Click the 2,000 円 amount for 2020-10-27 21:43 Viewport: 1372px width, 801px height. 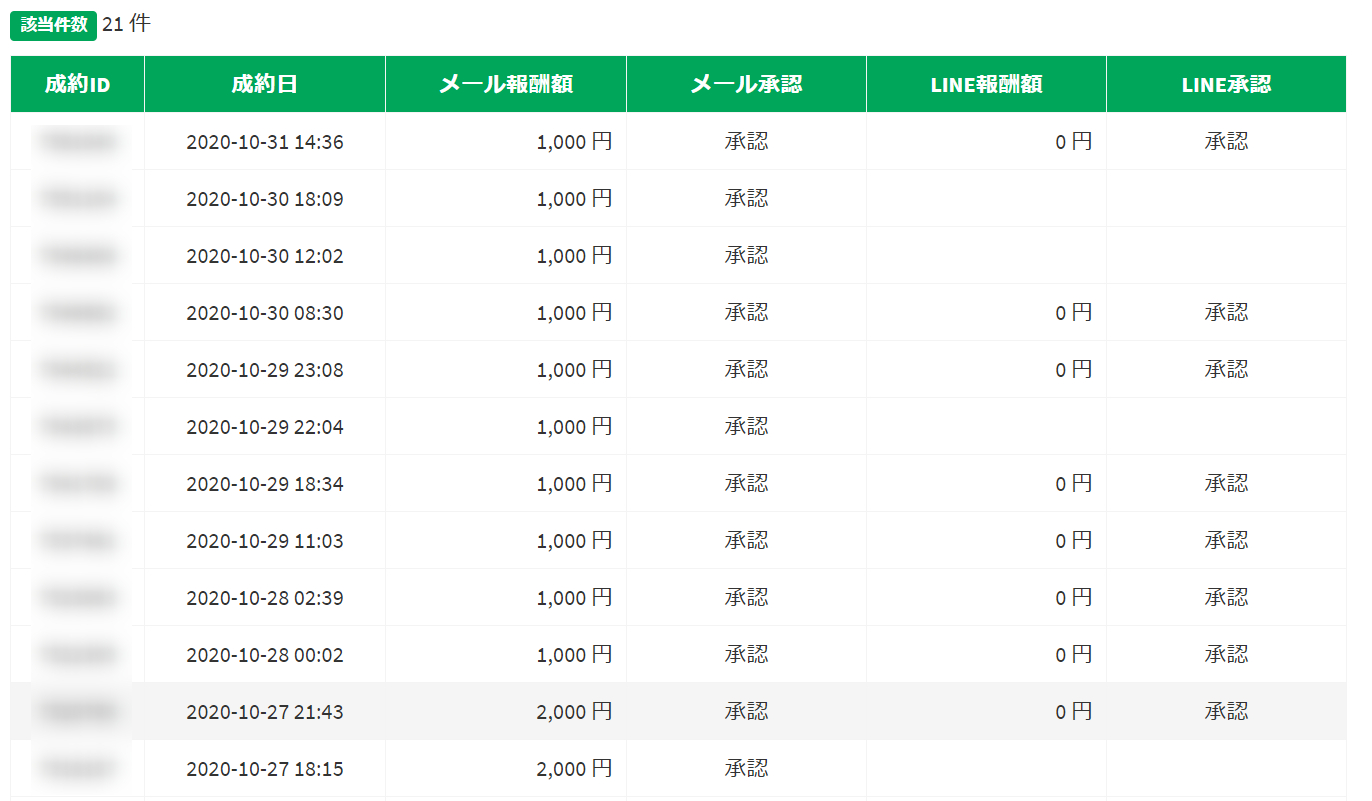[x=574, y=712]
